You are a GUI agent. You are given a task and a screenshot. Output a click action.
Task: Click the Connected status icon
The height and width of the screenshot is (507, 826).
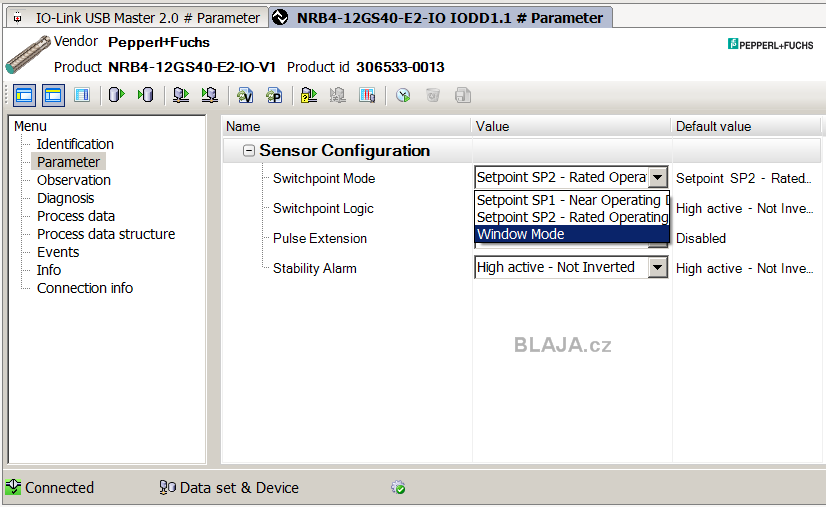[13, 487]
